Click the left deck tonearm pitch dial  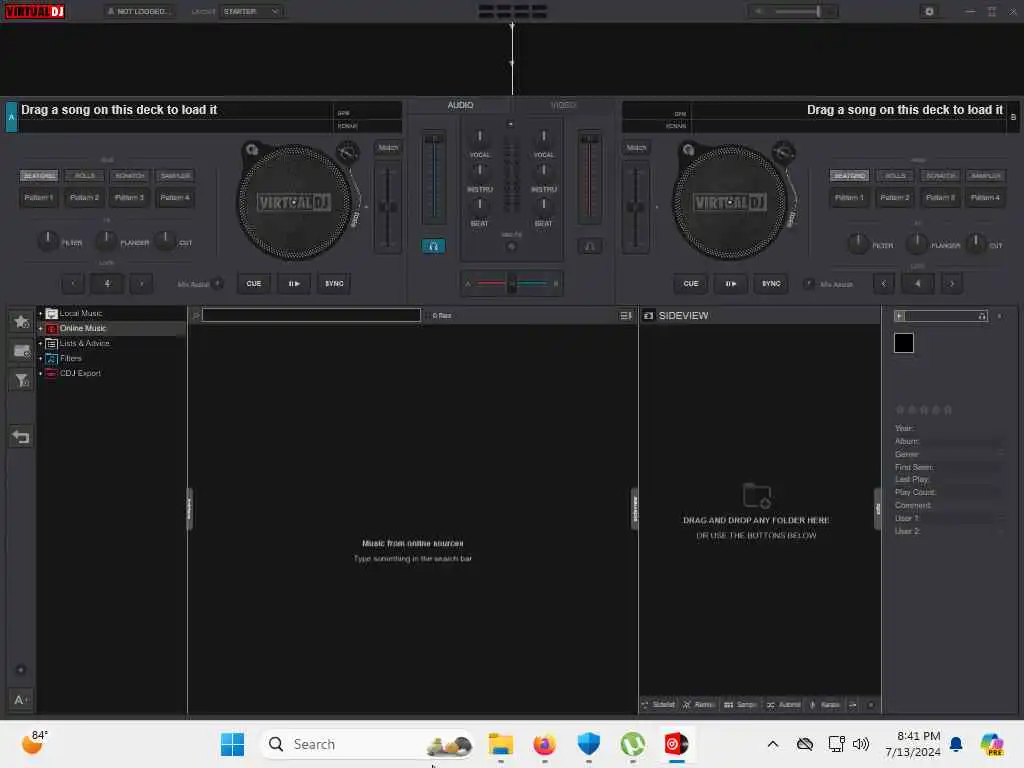[x=348, y=153]
